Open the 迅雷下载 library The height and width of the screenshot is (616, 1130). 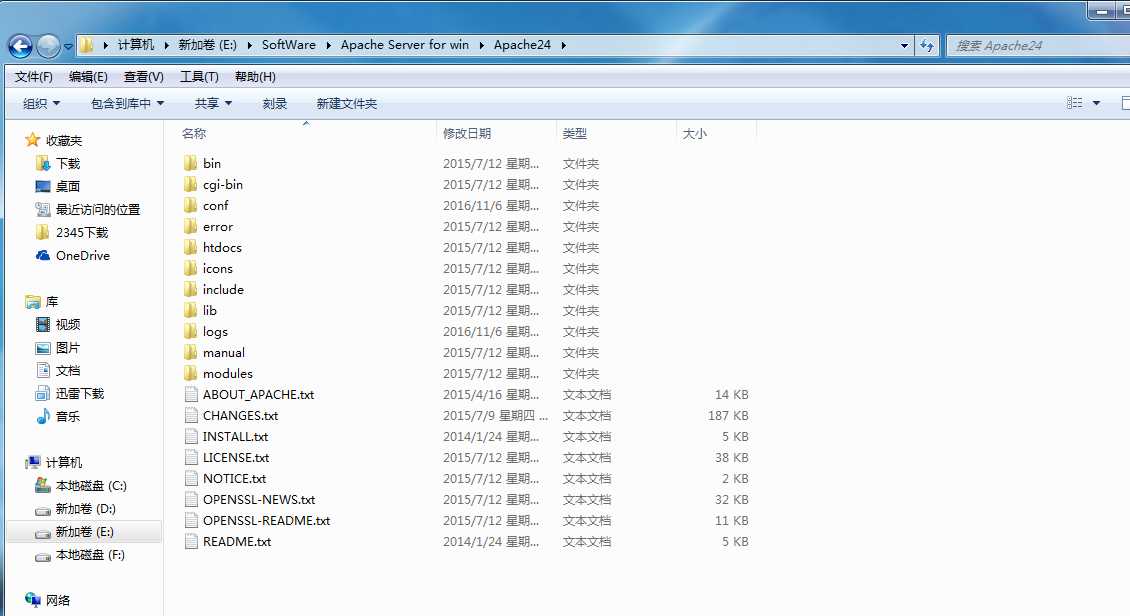click(x=80, y=393)
